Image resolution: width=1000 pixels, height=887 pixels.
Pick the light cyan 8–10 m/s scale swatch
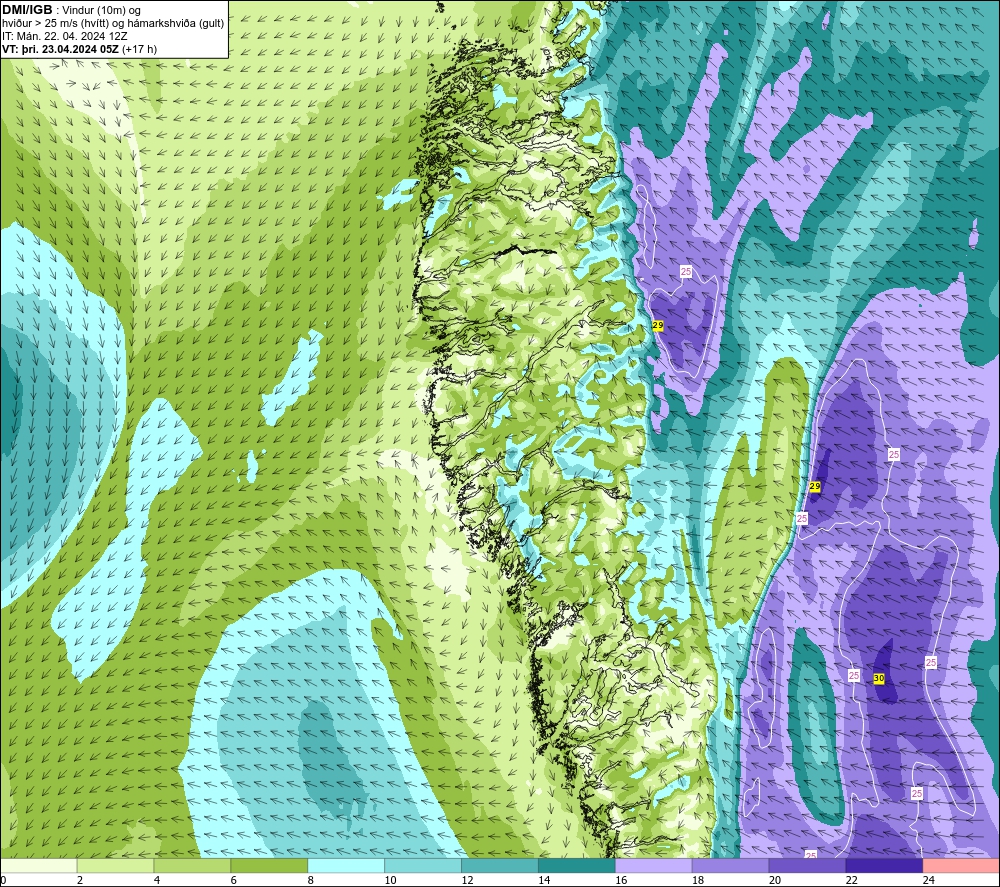click(346, 865)
